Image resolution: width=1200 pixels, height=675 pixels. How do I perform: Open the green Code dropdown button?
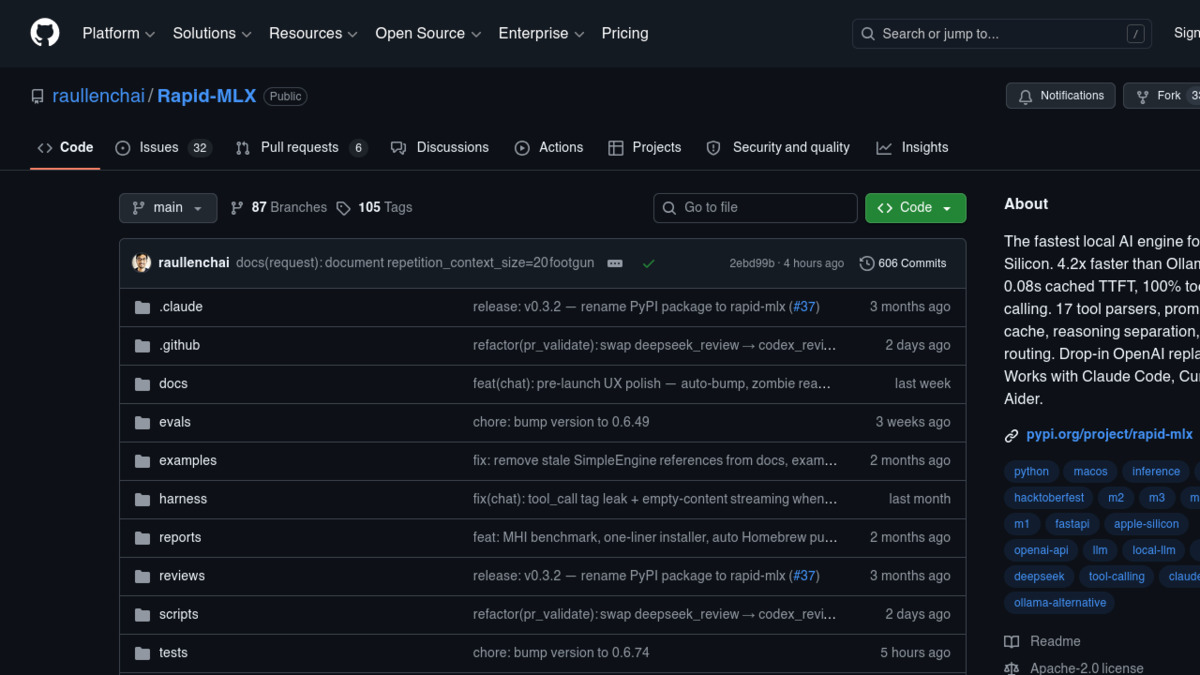tap(915, 208)
